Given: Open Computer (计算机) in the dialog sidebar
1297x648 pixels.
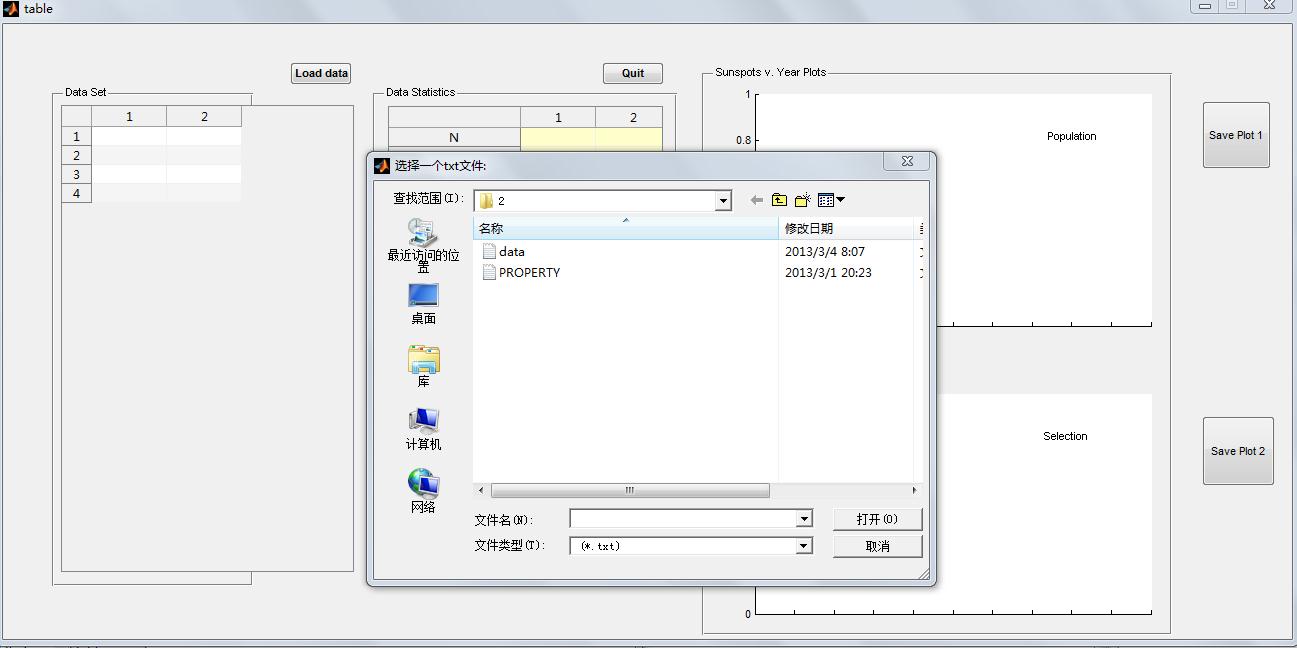Looking at the screenshot, I should pyautogui.click(x=423, y=430).
